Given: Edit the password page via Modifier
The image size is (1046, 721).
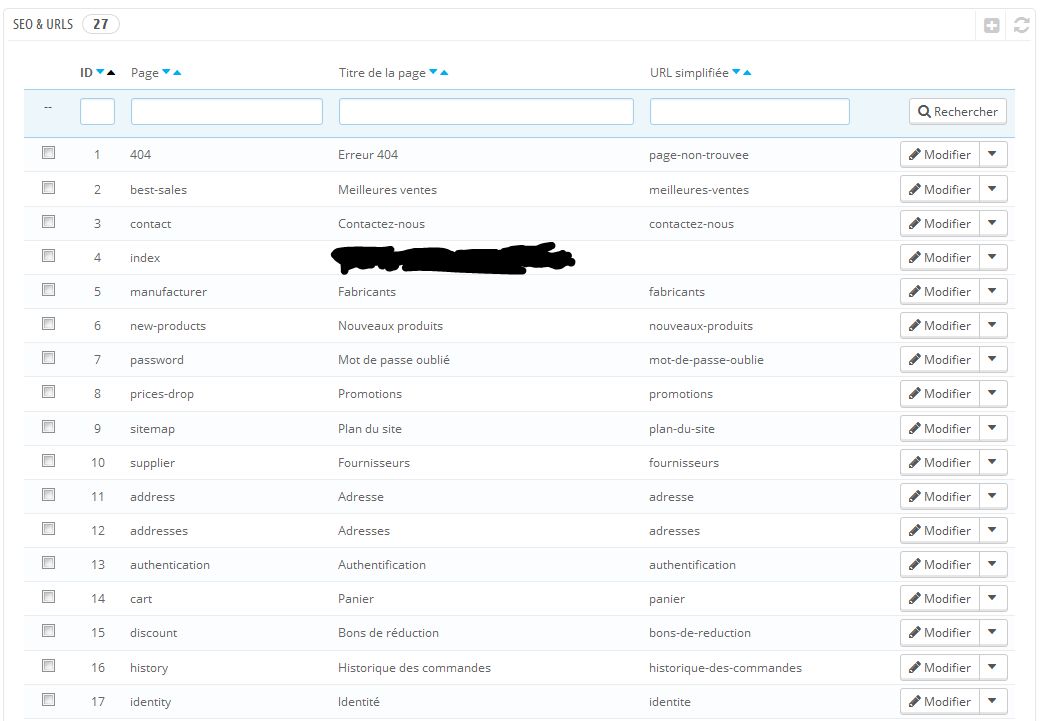Looking at the screenshot, I should tap(940, 359).
